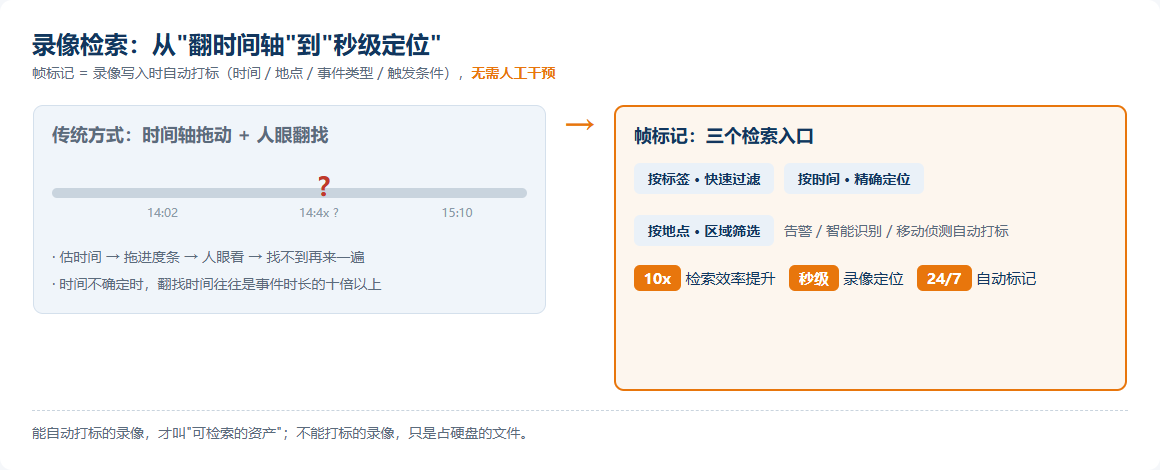Click the orange 10x badge

pyautogui.click(x=657, y=279)
